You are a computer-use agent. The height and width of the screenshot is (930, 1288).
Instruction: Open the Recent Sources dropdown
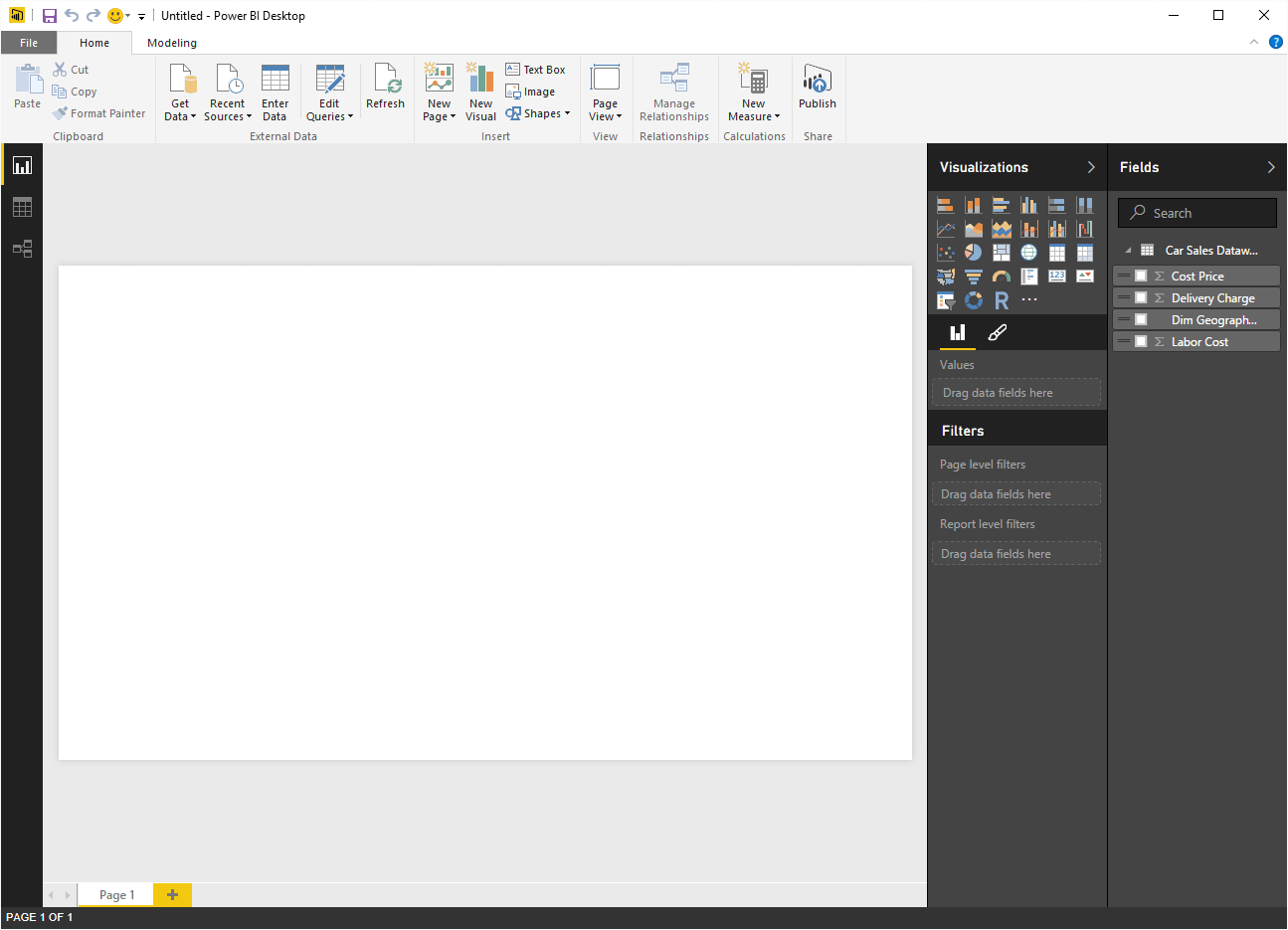[227, 93]
